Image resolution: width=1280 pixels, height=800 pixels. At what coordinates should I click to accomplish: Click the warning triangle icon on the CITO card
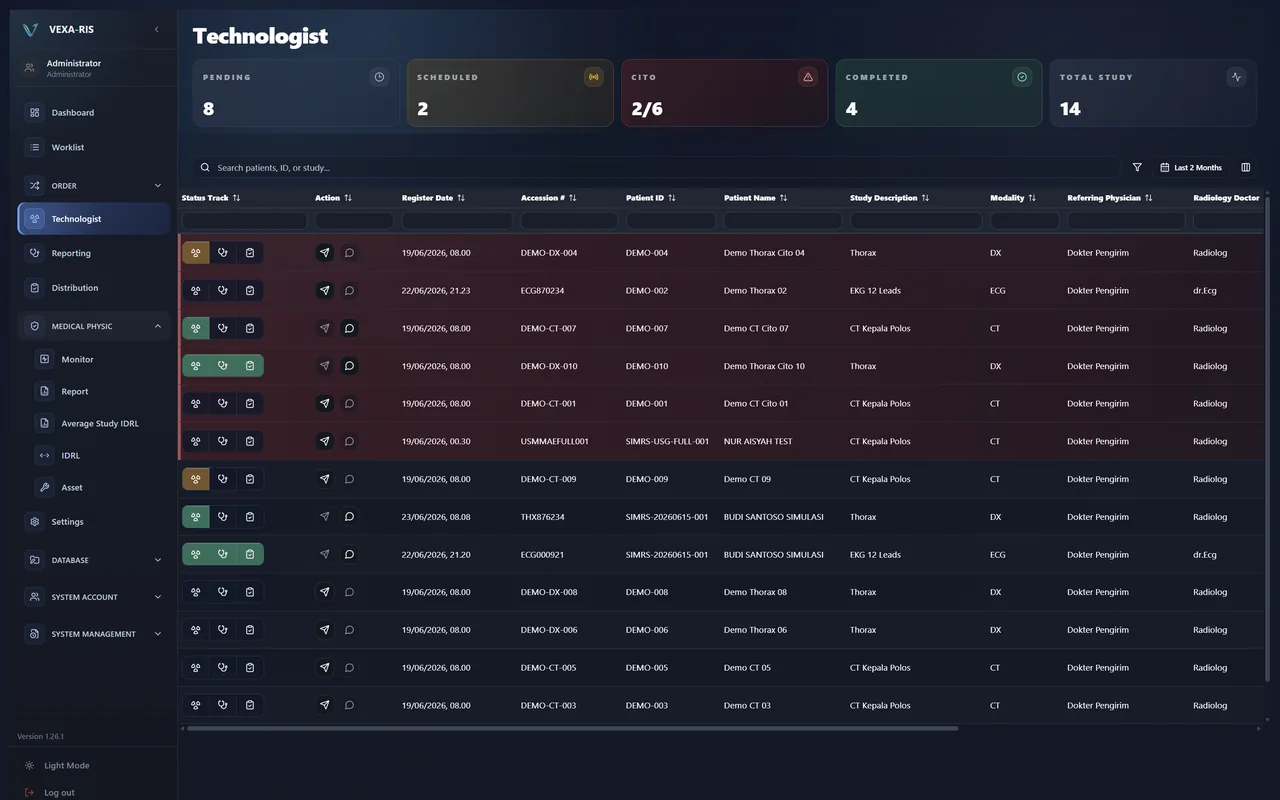[x=808, y=77]
